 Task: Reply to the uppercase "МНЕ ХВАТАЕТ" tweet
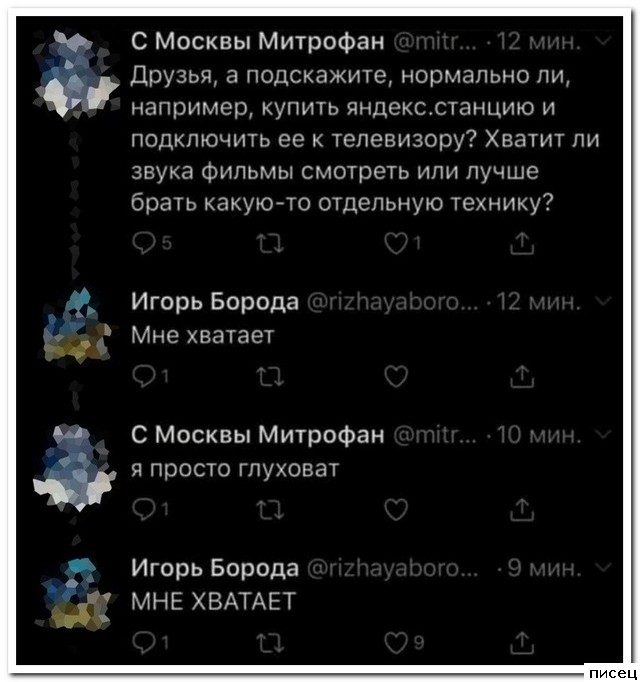point(141,642)
